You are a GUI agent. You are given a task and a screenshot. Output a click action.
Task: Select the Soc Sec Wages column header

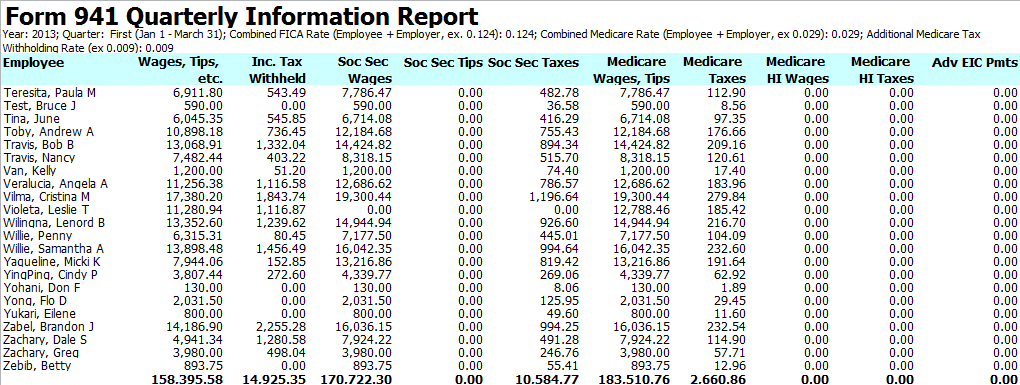point(364,70)
